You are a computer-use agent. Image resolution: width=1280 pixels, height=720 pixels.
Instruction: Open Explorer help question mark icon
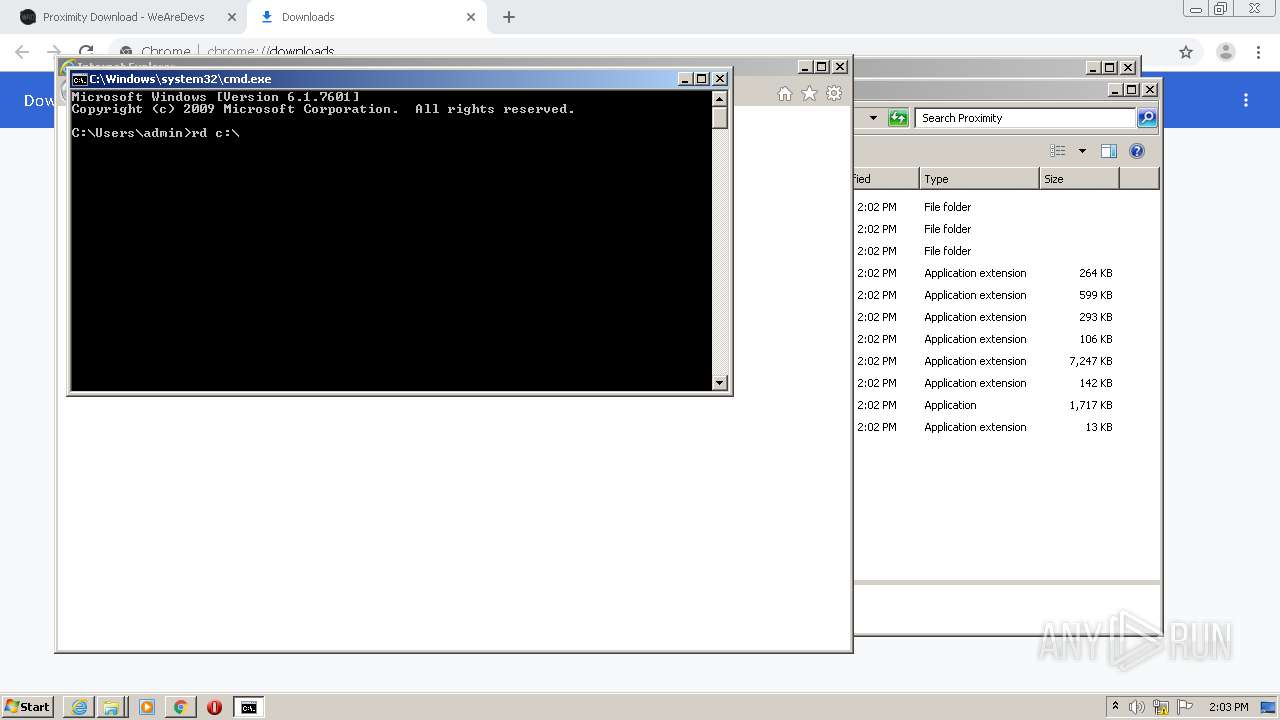point(1136,151)
